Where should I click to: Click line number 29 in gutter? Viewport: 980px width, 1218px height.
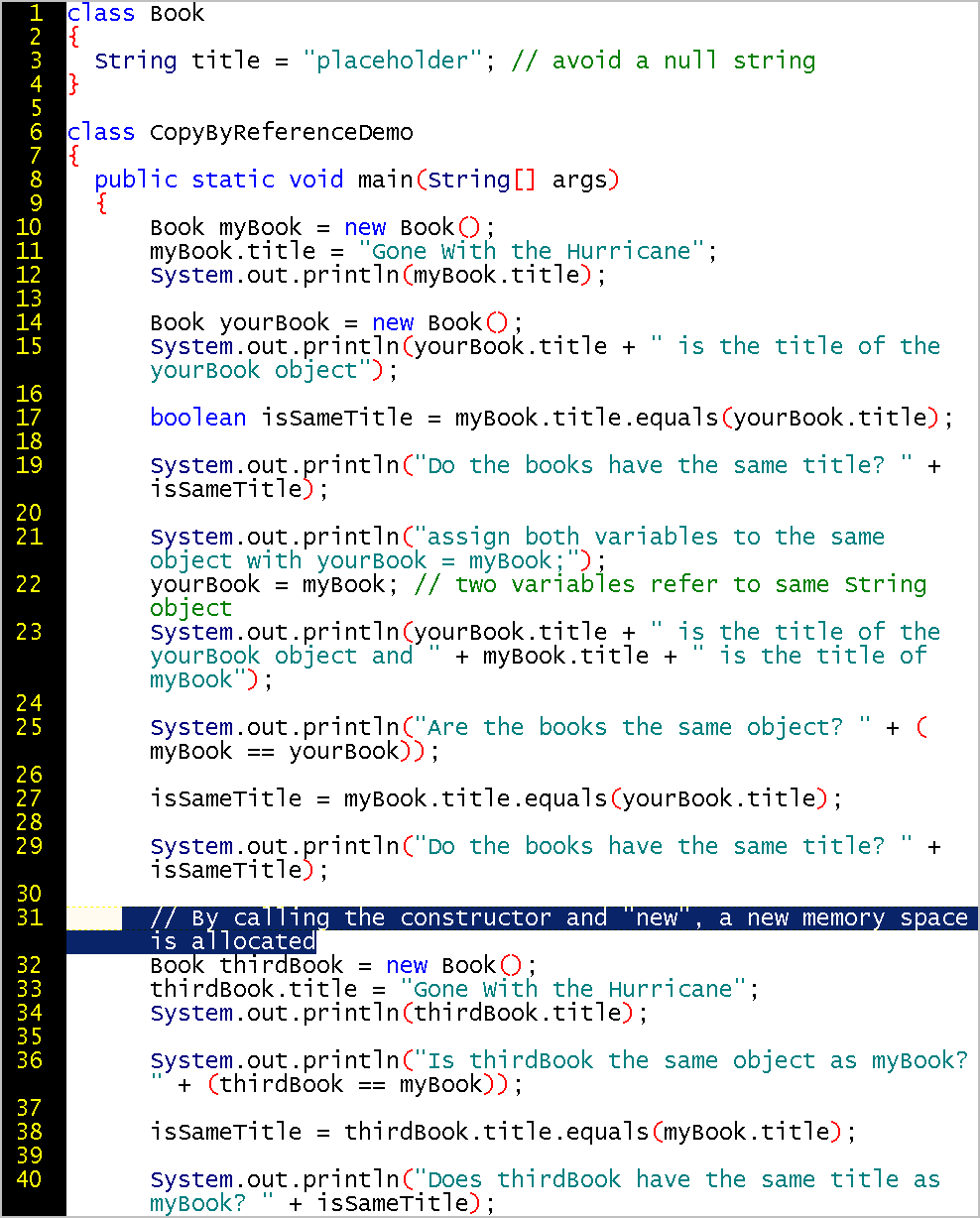29,847
